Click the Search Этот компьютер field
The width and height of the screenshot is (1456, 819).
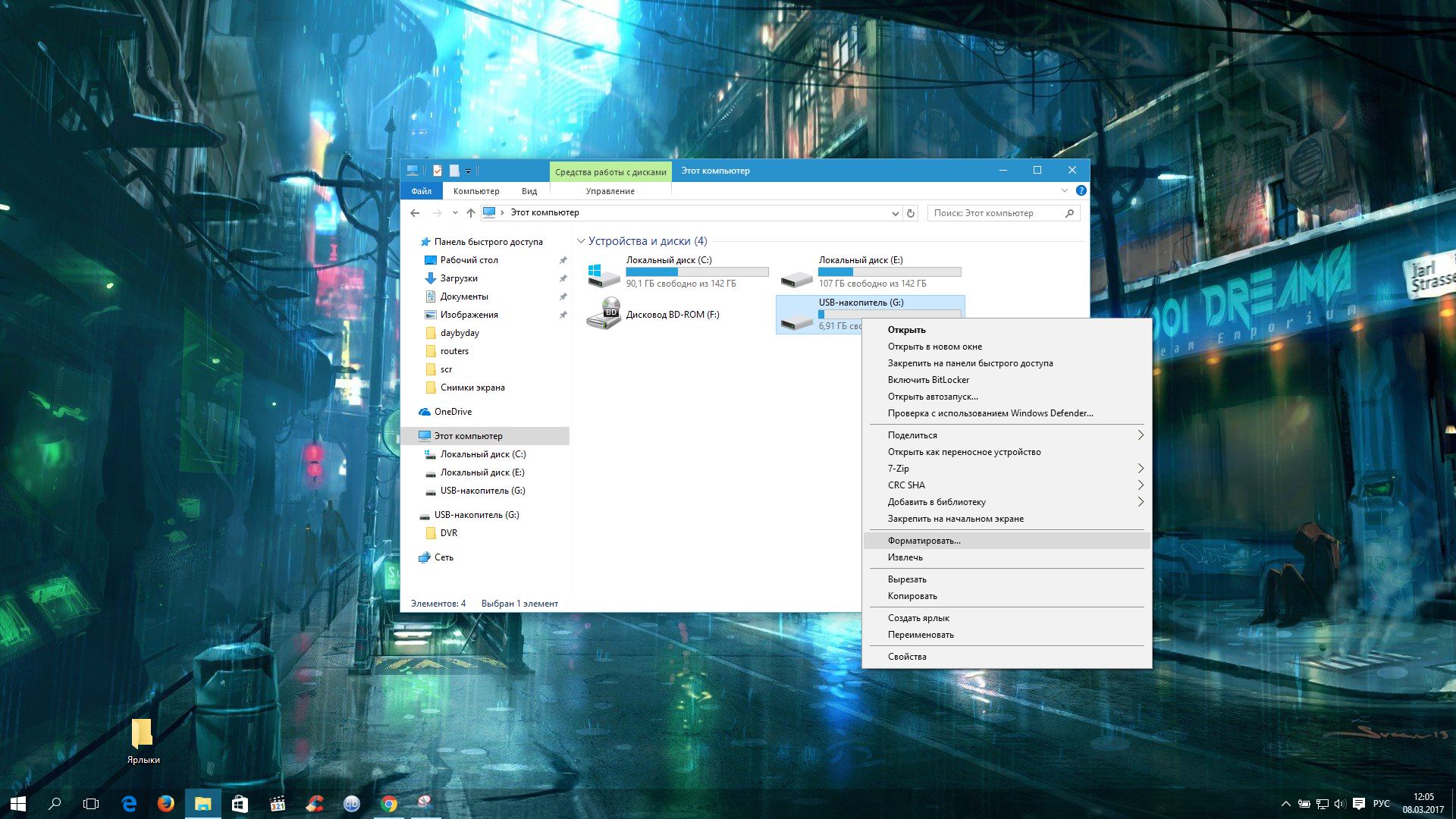tap(995, 213)
